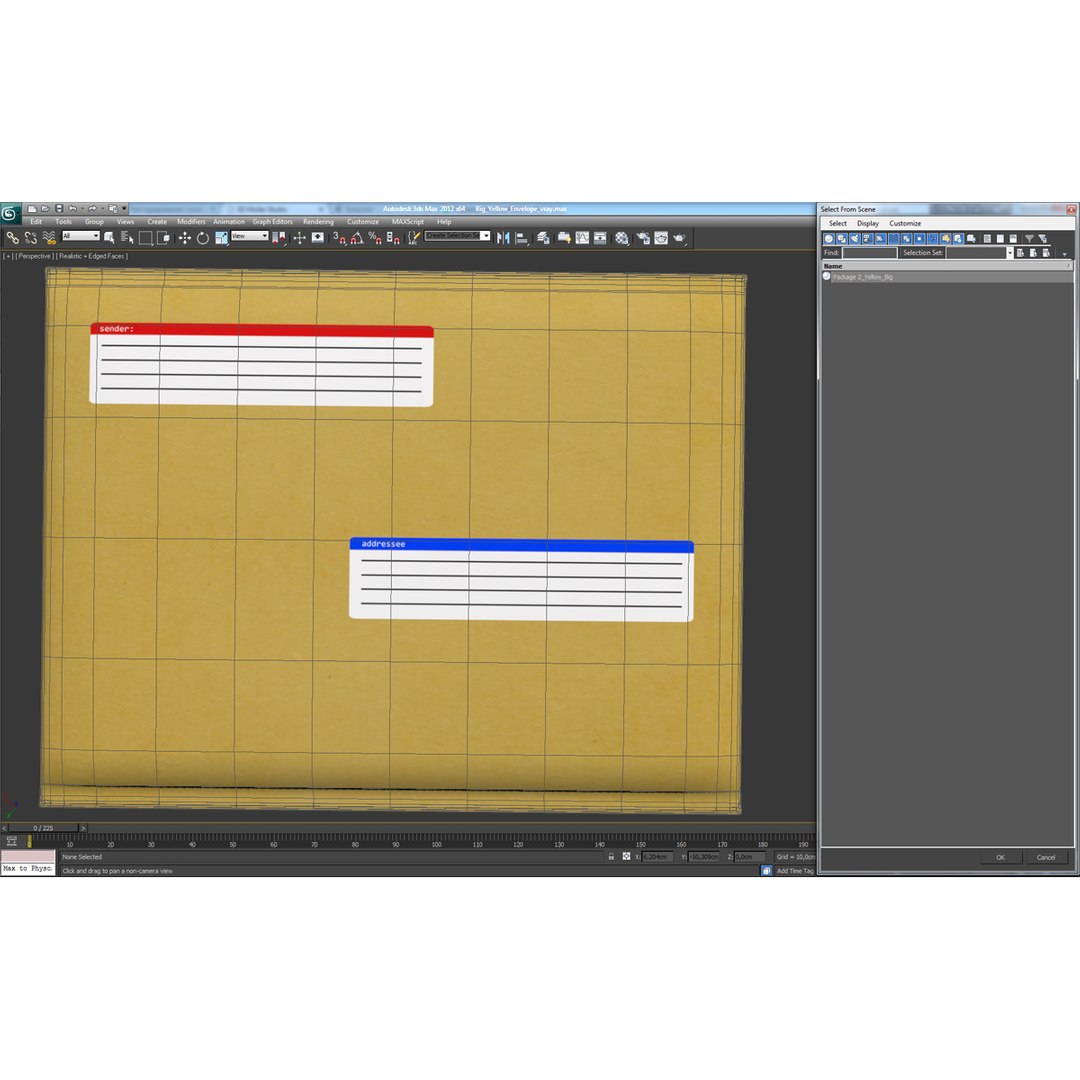
Task: Open Select menu in Select From Scene
Action: pyautogui.click(x=838, y=223)
